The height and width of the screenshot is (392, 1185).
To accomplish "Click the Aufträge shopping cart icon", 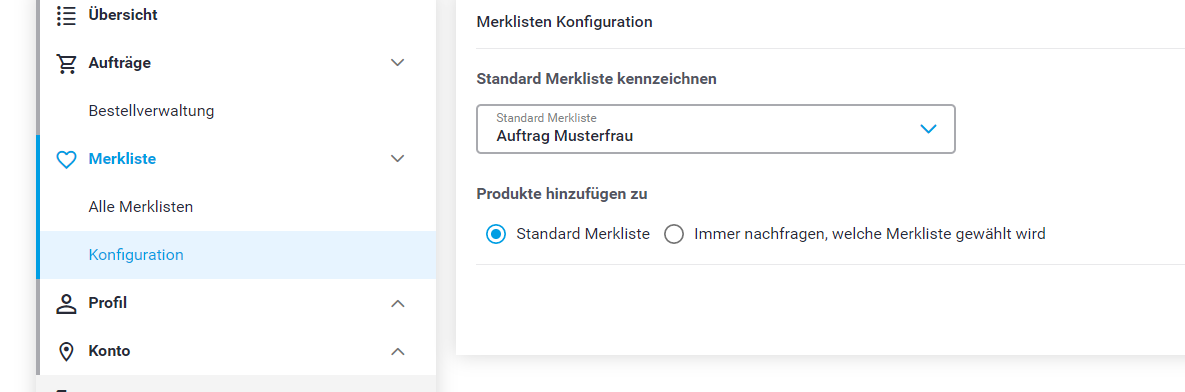I will click(67, 63).
